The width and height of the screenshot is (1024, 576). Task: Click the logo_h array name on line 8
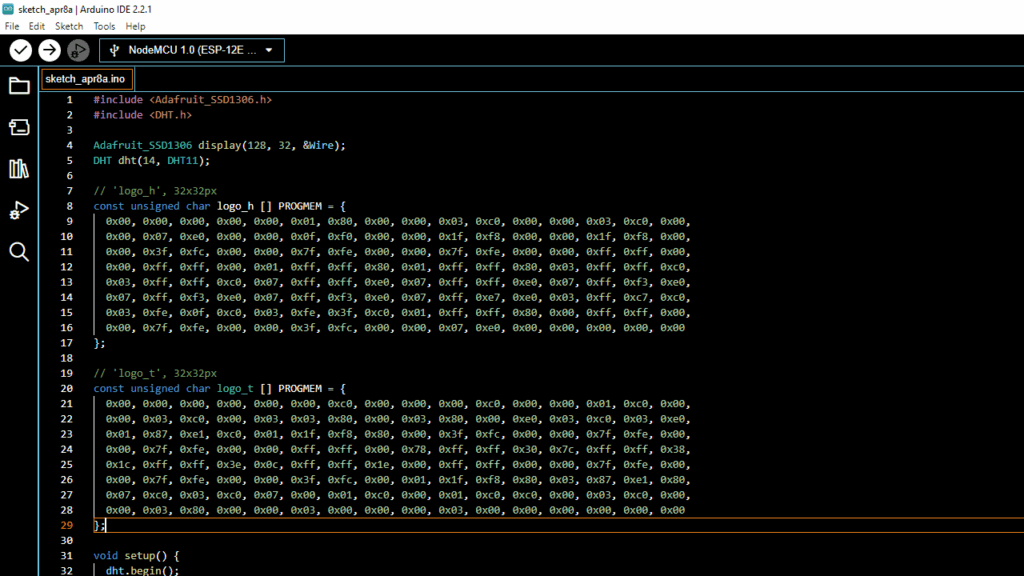[x=235, y=206]
